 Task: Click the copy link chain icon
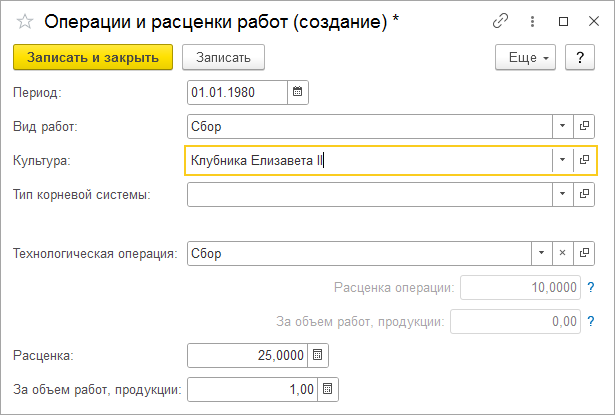[501, 21]
